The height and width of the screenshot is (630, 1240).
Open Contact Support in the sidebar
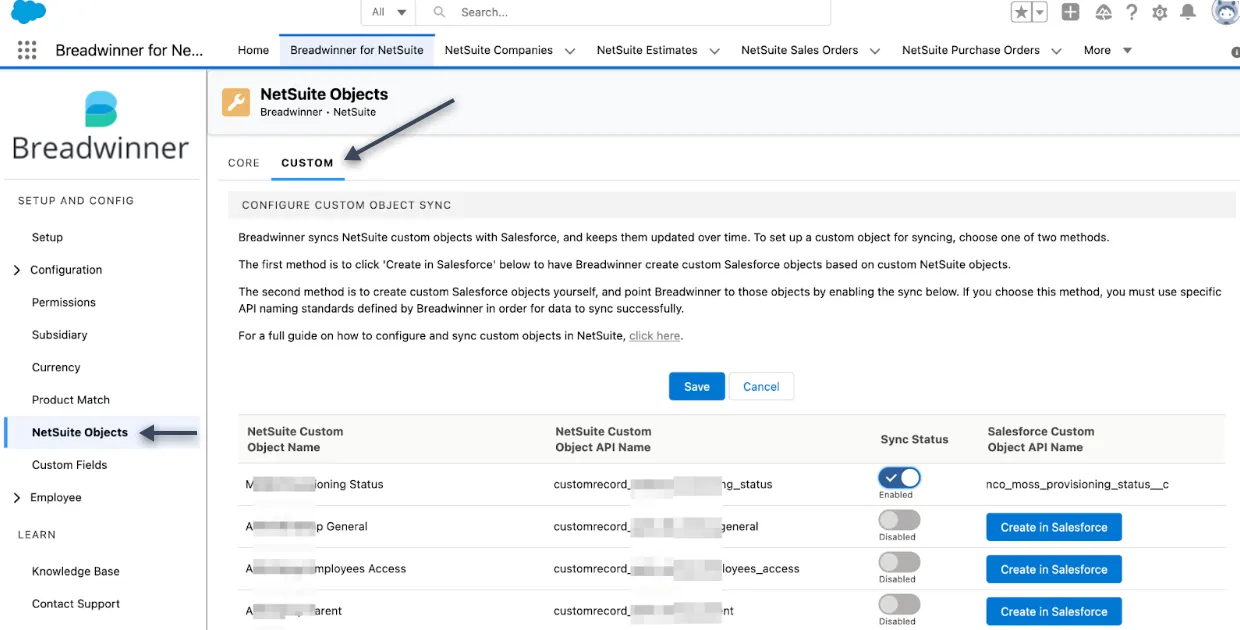click(76, 604)
